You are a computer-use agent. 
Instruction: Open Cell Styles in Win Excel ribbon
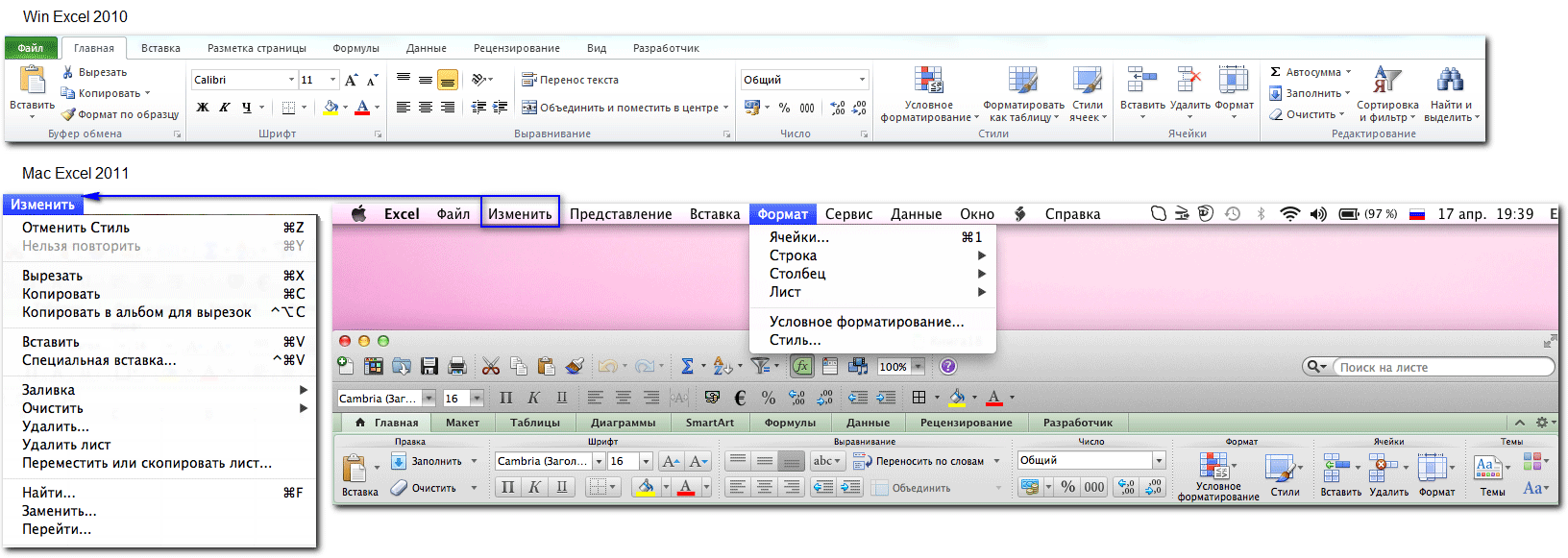coord(1088,95)
